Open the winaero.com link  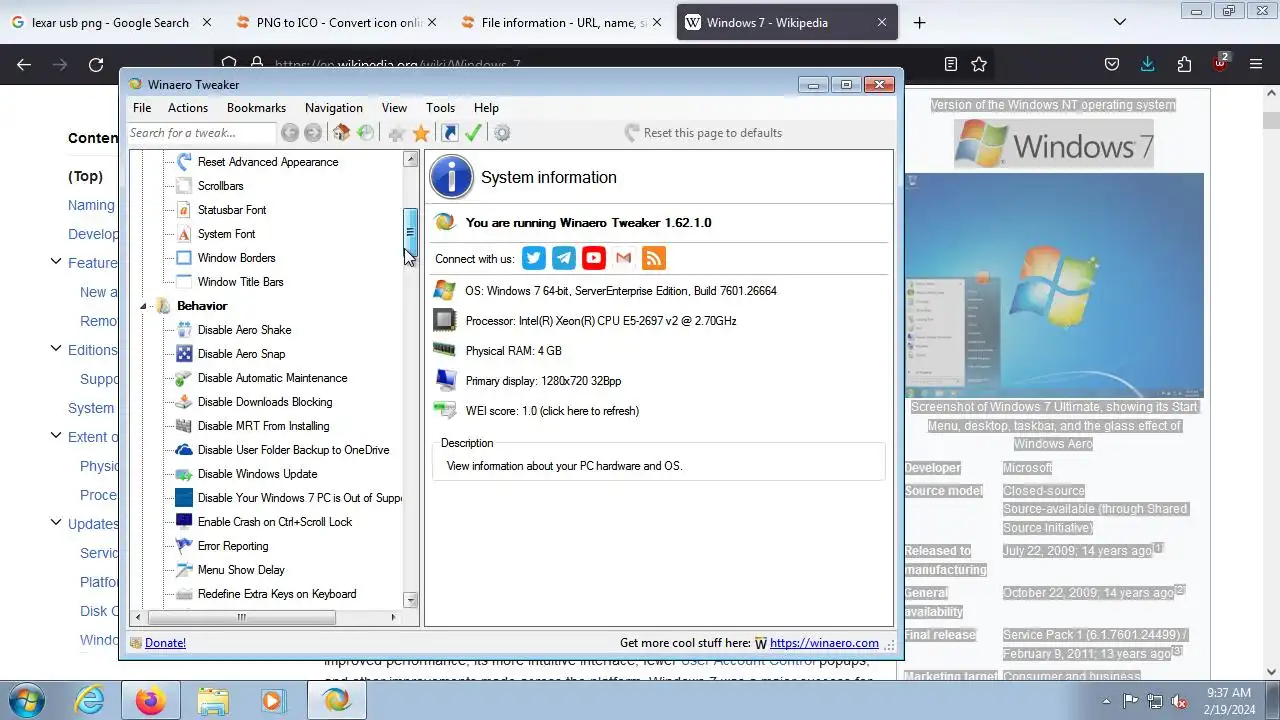pos(824,643)
